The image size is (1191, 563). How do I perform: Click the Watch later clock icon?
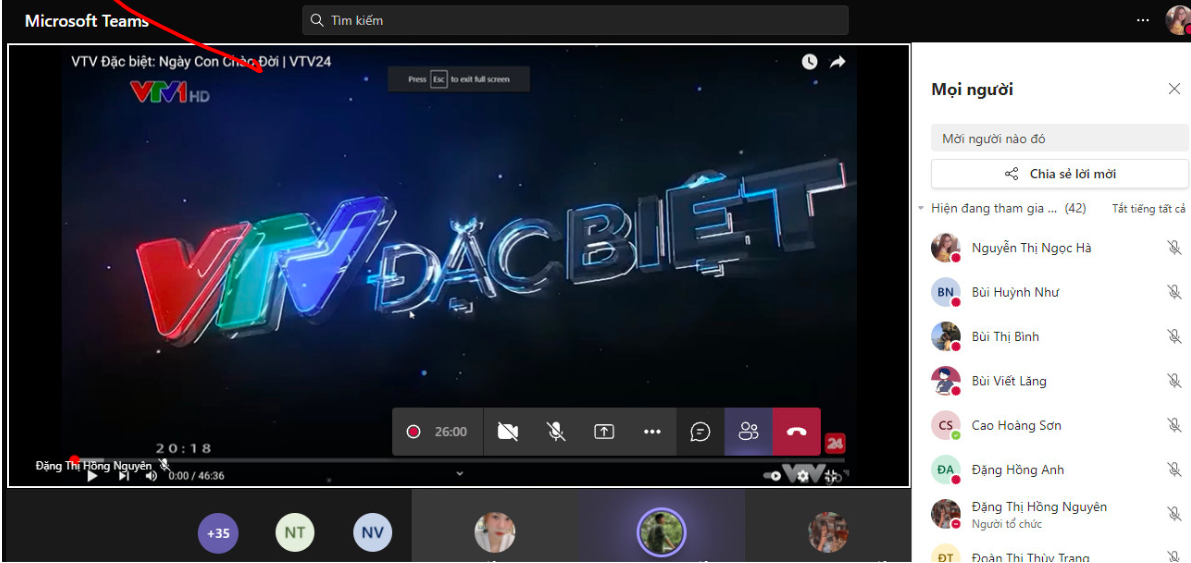(810, 62)
